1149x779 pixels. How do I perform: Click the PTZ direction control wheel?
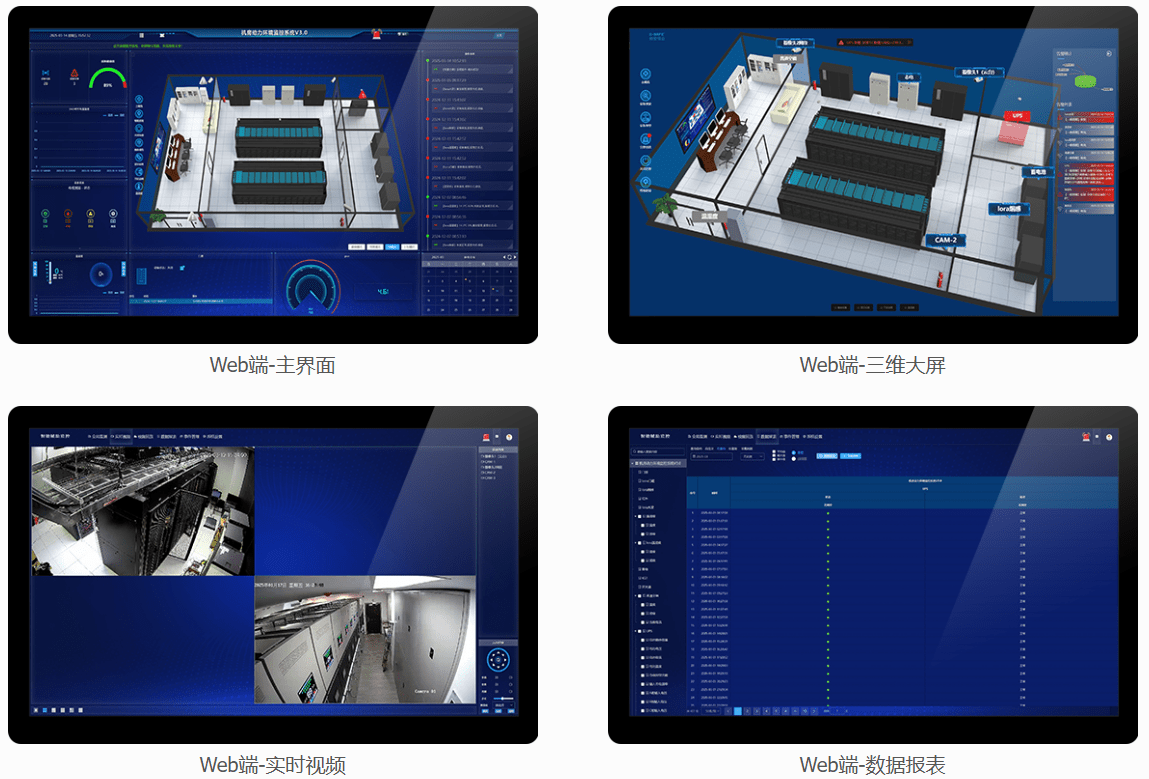coord(497,660)
